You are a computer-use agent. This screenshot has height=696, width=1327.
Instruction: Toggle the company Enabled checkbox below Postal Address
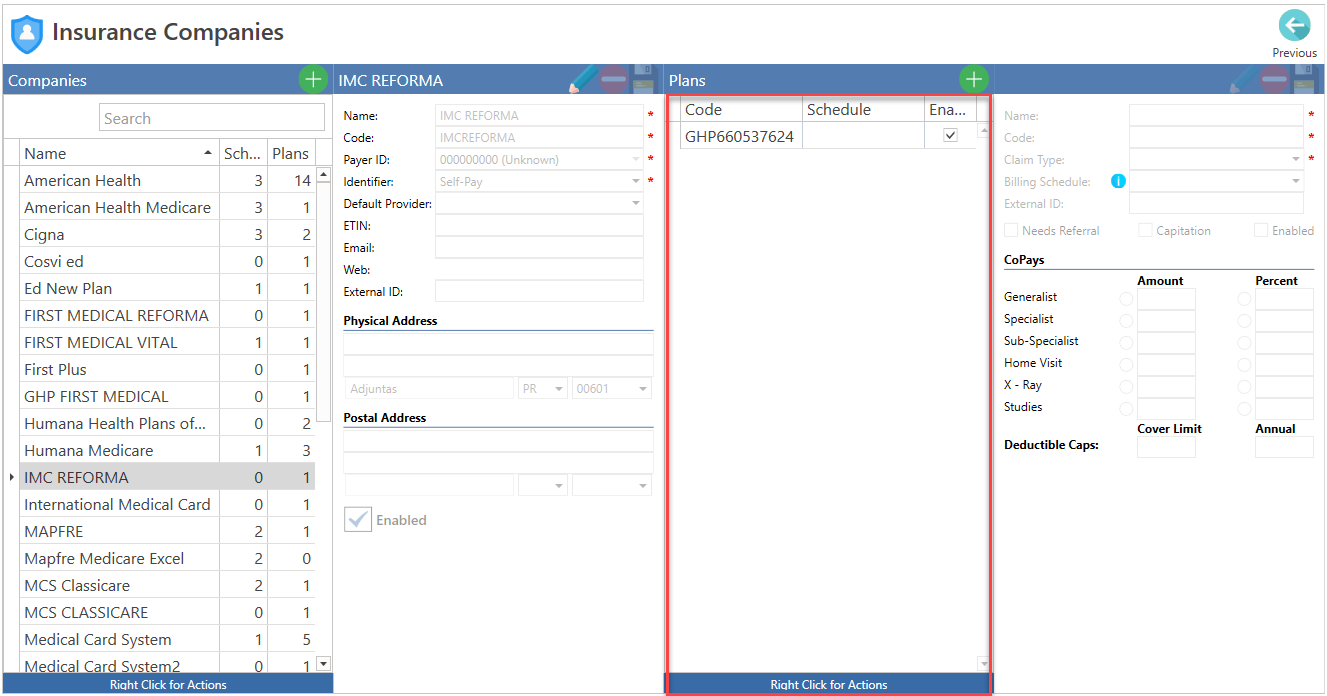point(358,519)
